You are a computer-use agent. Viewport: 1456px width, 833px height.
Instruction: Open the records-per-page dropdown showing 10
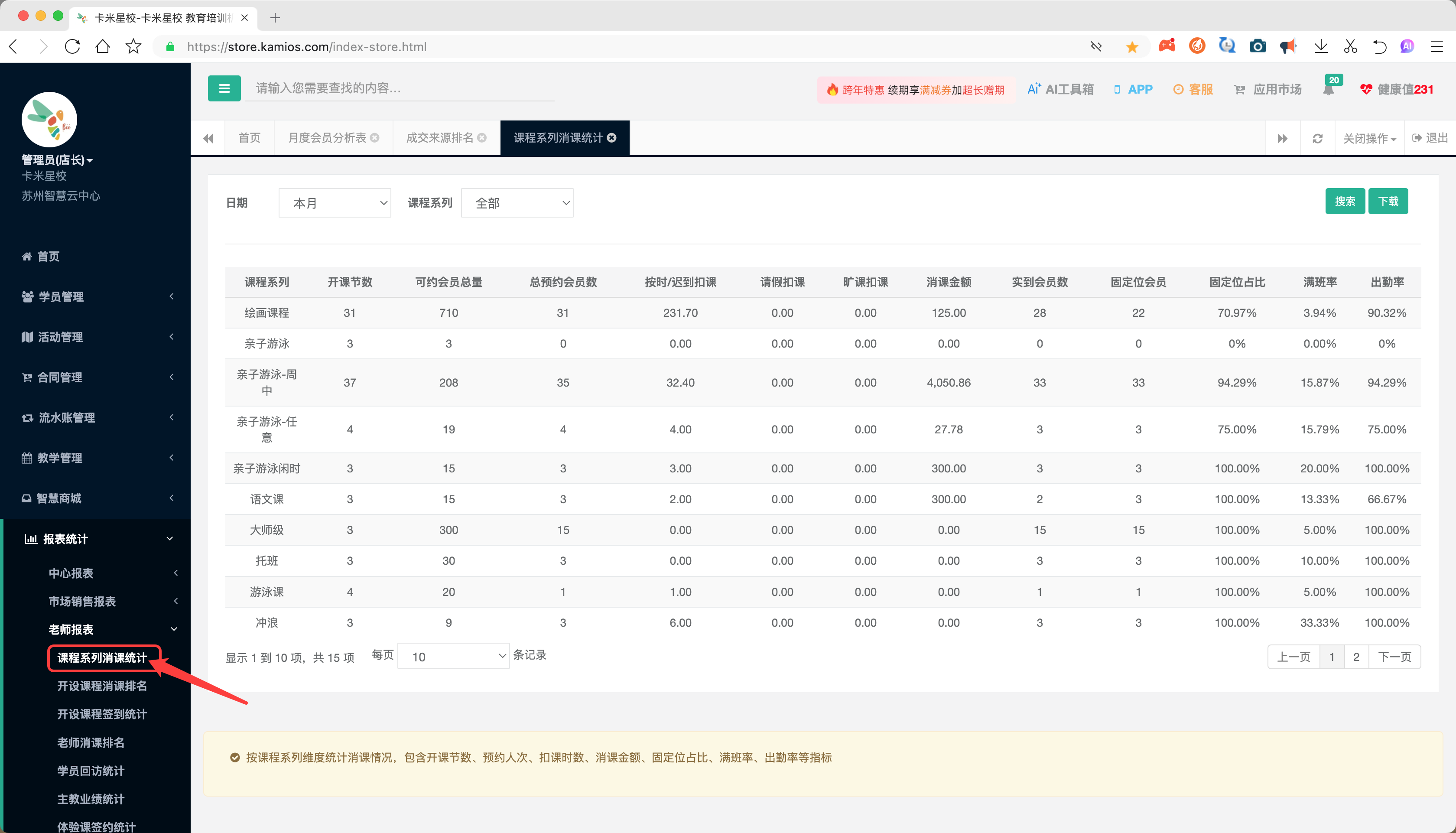[x=453, y=656]
